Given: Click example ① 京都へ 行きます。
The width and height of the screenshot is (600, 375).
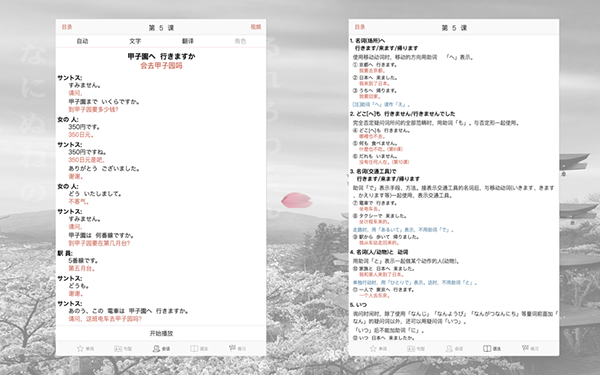Looking at the screenshot, I should coord(375,65).
